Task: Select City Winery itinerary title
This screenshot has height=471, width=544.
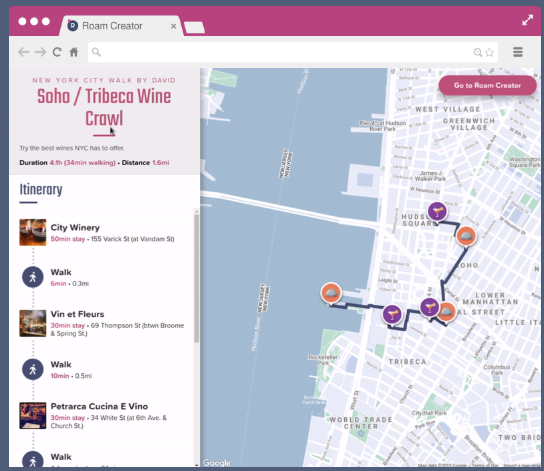Action: tap(75, 228)
